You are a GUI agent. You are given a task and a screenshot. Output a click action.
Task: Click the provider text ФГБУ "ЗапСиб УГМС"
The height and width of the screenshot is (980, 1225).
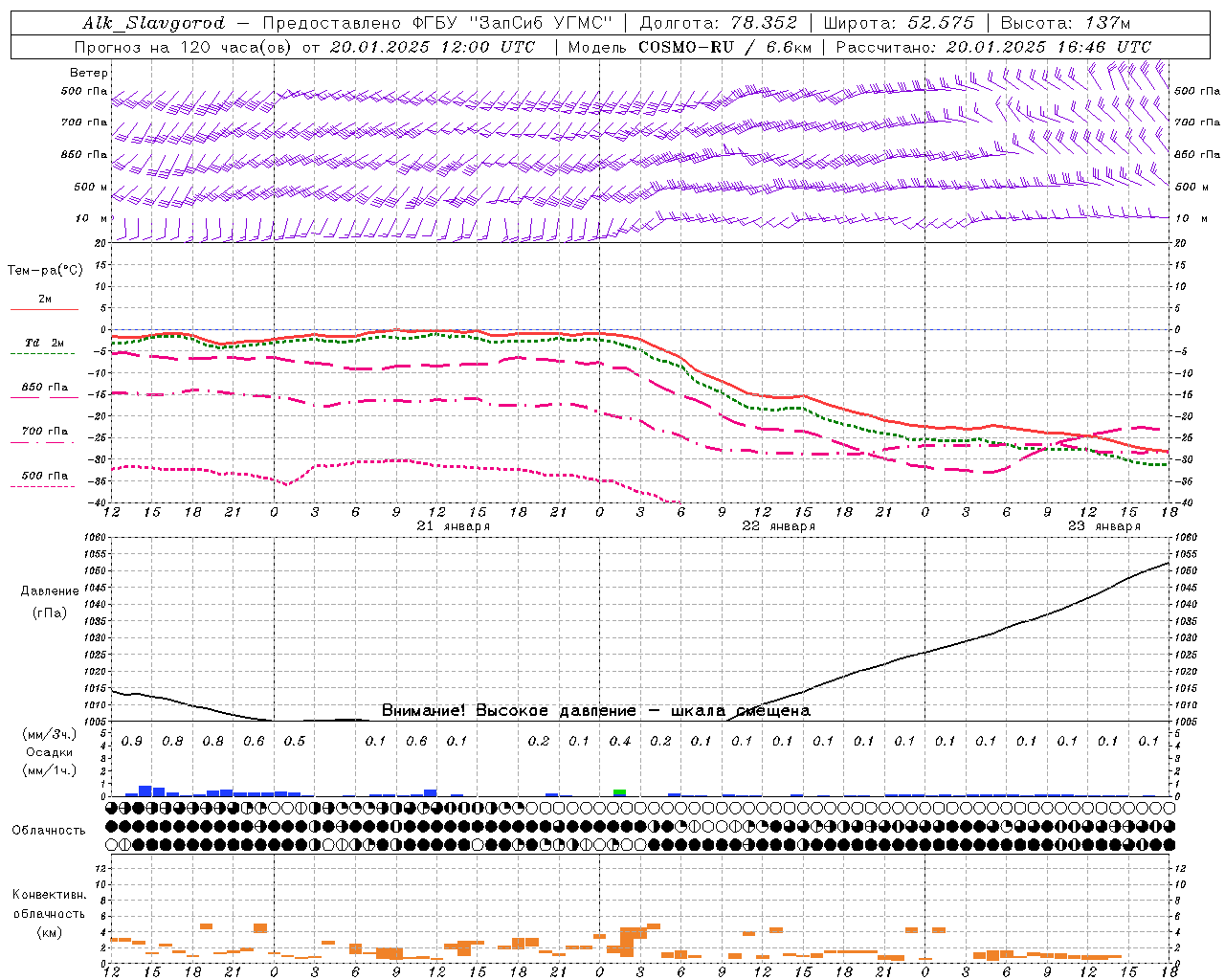(x=515, y=23)
